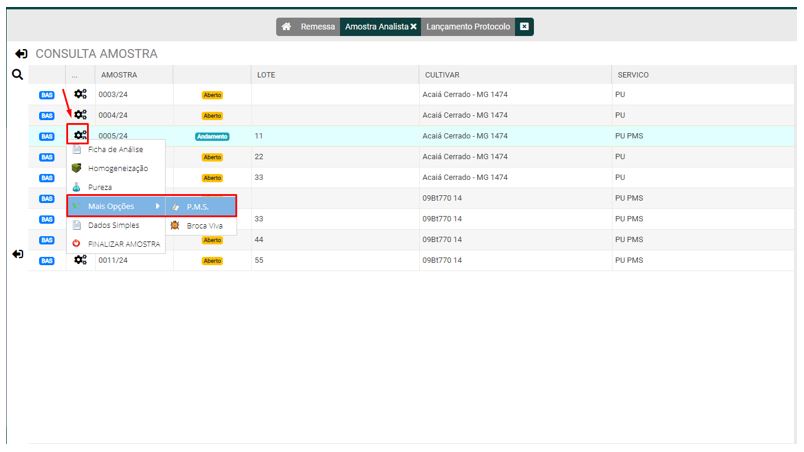Open gear actions for sample 0003/24
This screenshot has width=804, height=452.
click(x=80, y=95)
